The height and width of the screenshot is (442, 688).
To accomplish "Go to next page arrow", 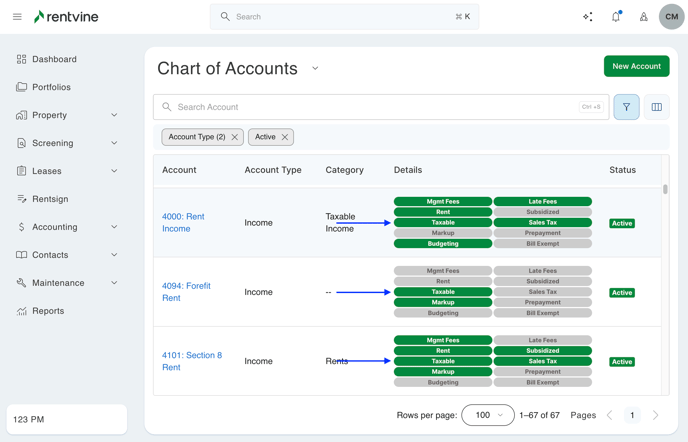I will [656, 415].
